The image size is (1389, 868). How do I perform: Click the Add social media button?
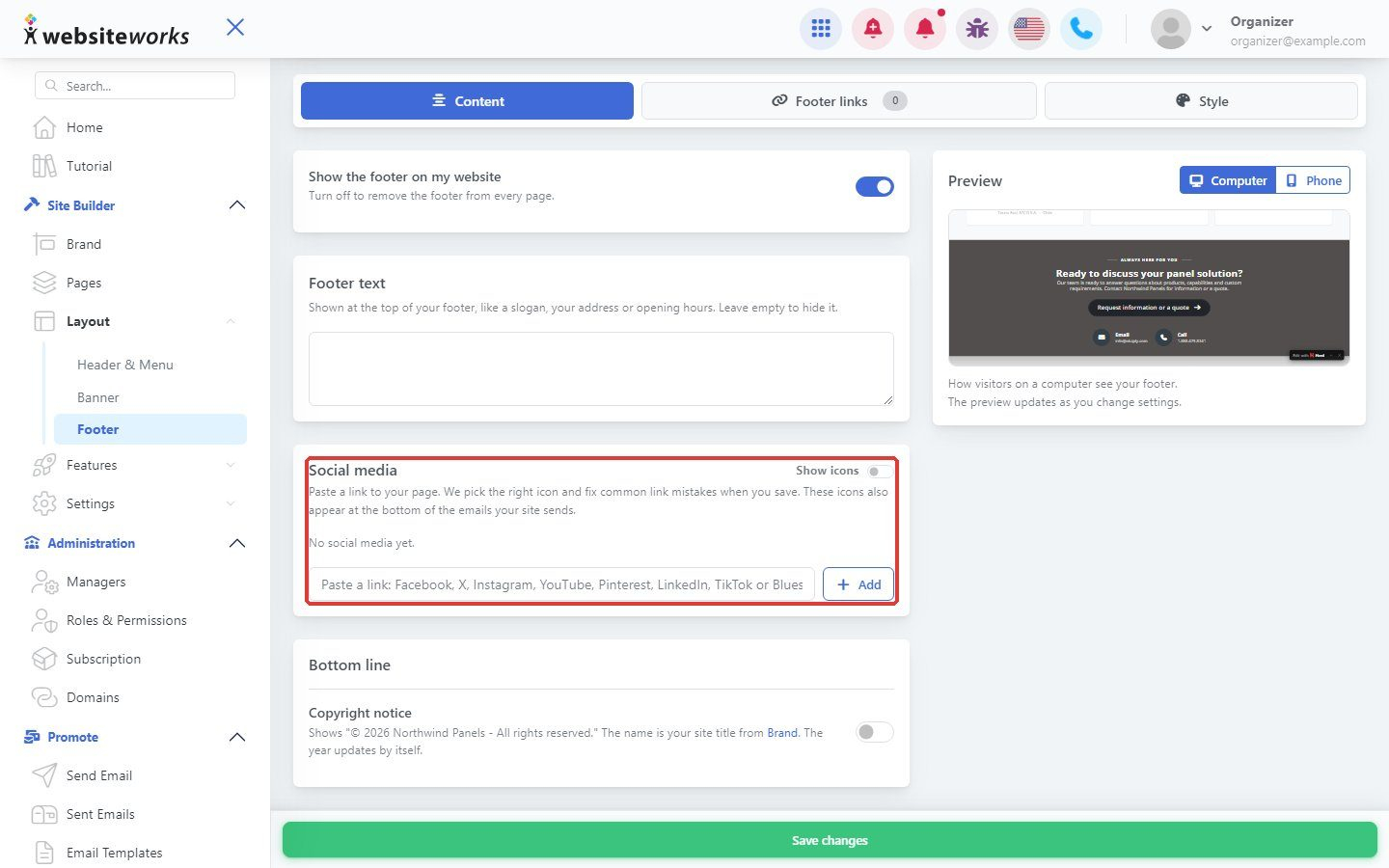tap(858, 584)
